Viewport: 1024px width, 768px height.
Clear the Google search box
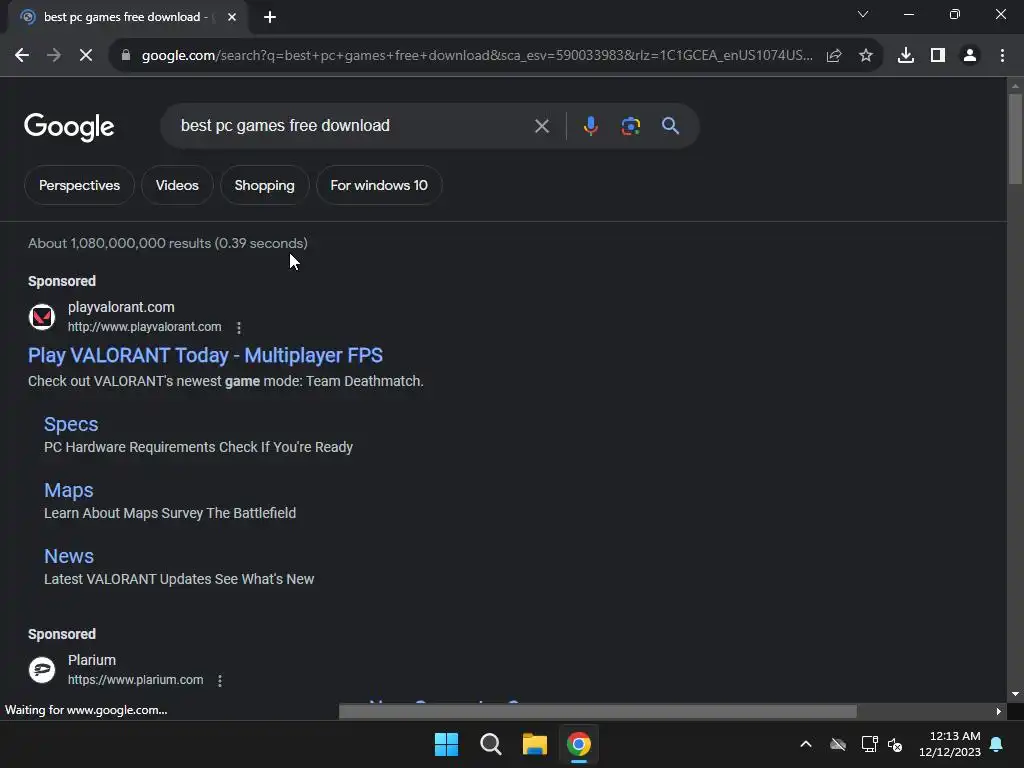pos(541,126)
